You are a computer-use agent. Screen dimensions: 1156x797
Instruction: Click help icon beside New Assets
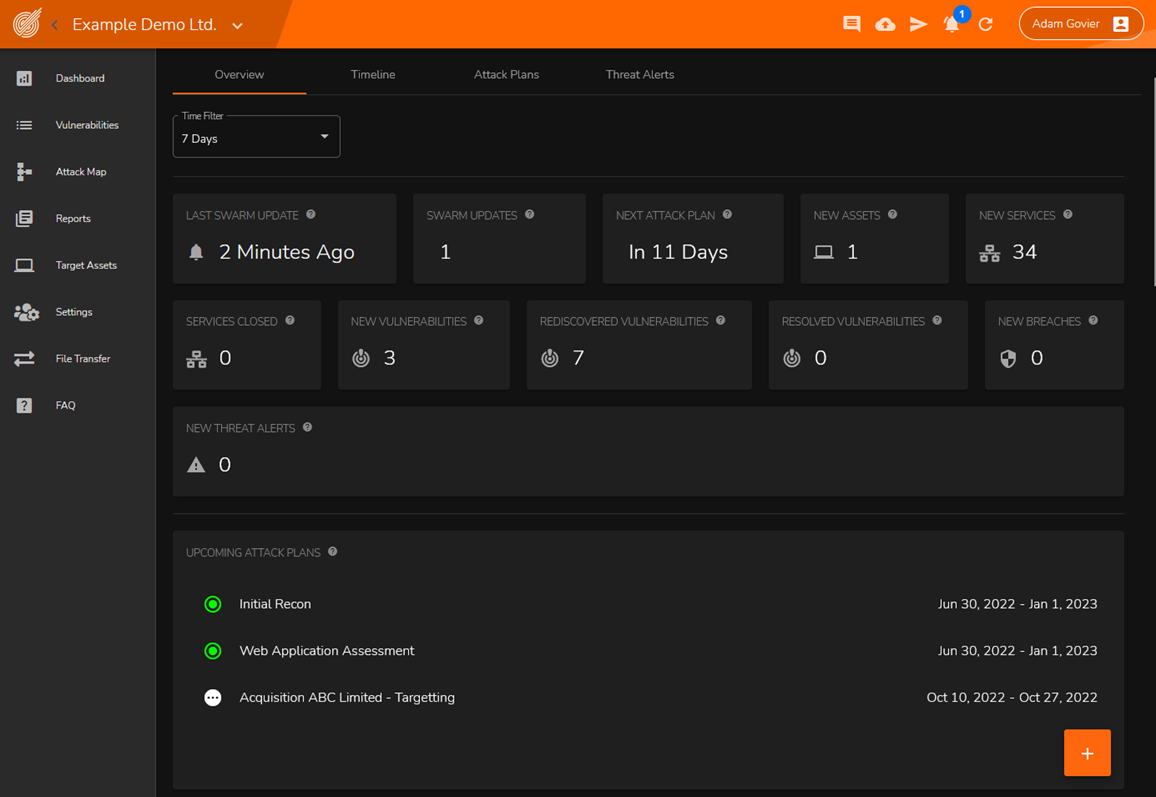tap(892, 215)
